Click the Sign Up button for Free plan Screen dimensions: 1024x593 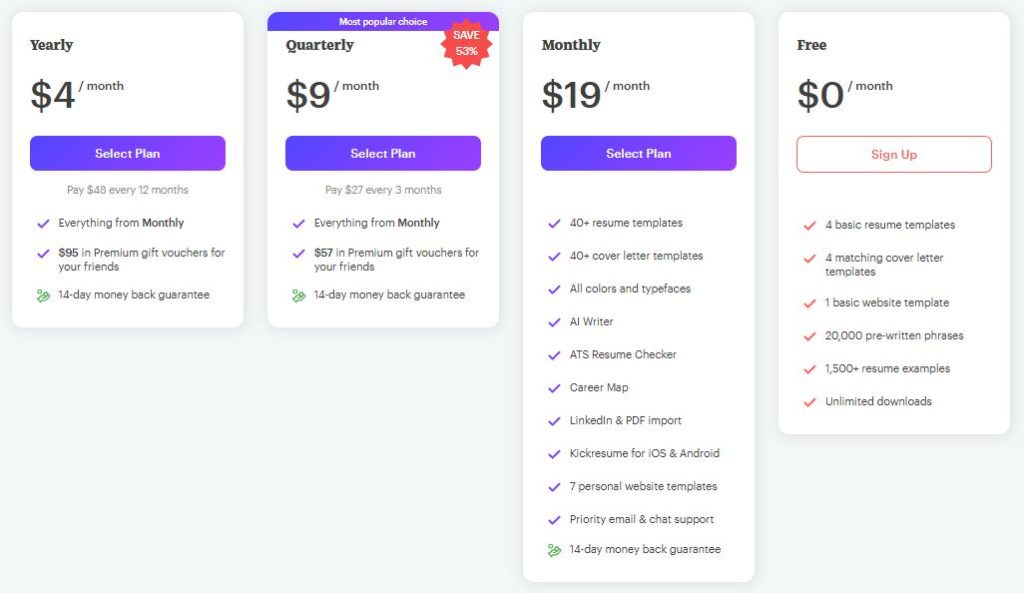[x=893, y=155]
